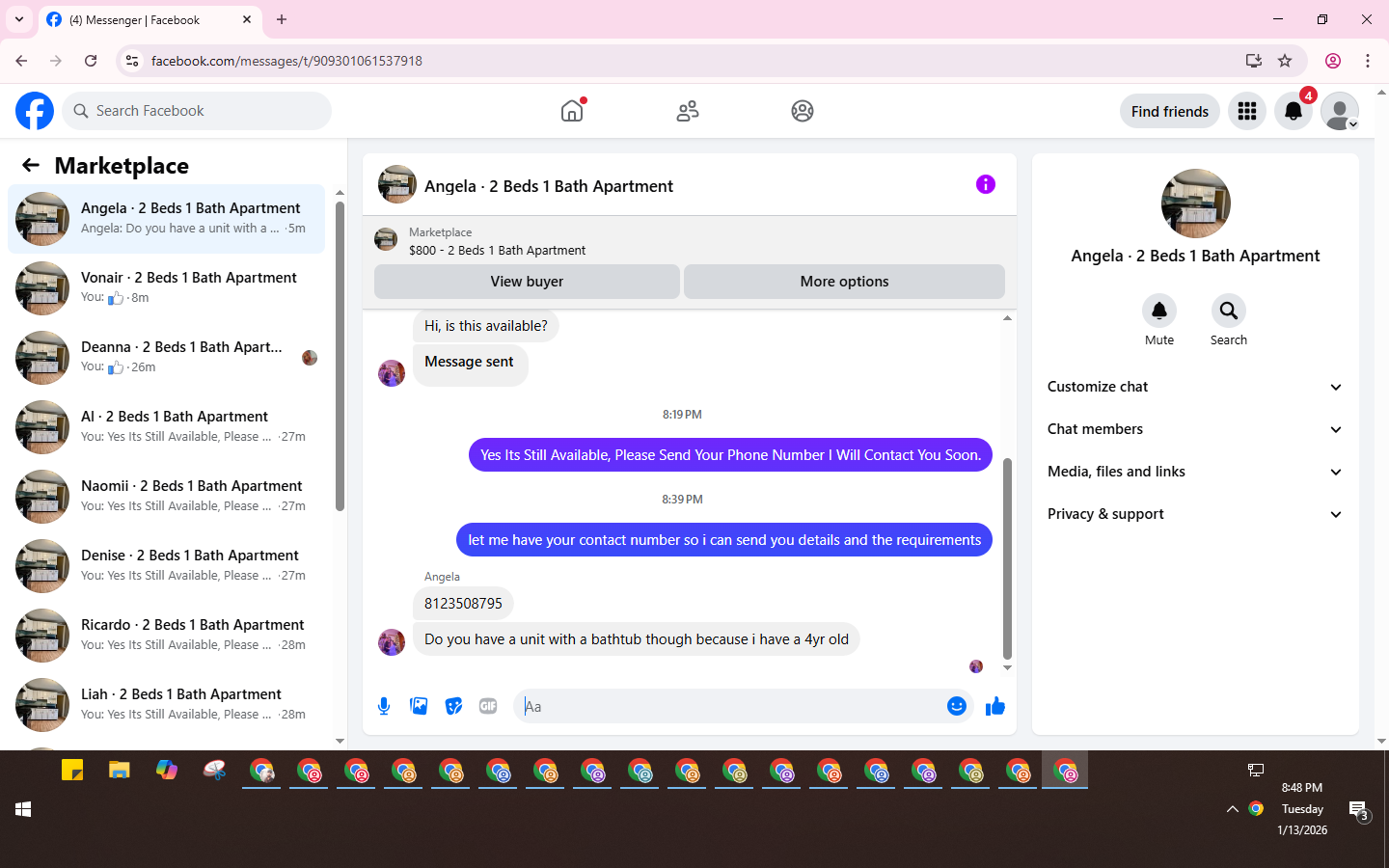Image resolution: width=1389 pixels, height=868 pixels.
Task: Close the Messenger browser tab
Action: point(247,19)
